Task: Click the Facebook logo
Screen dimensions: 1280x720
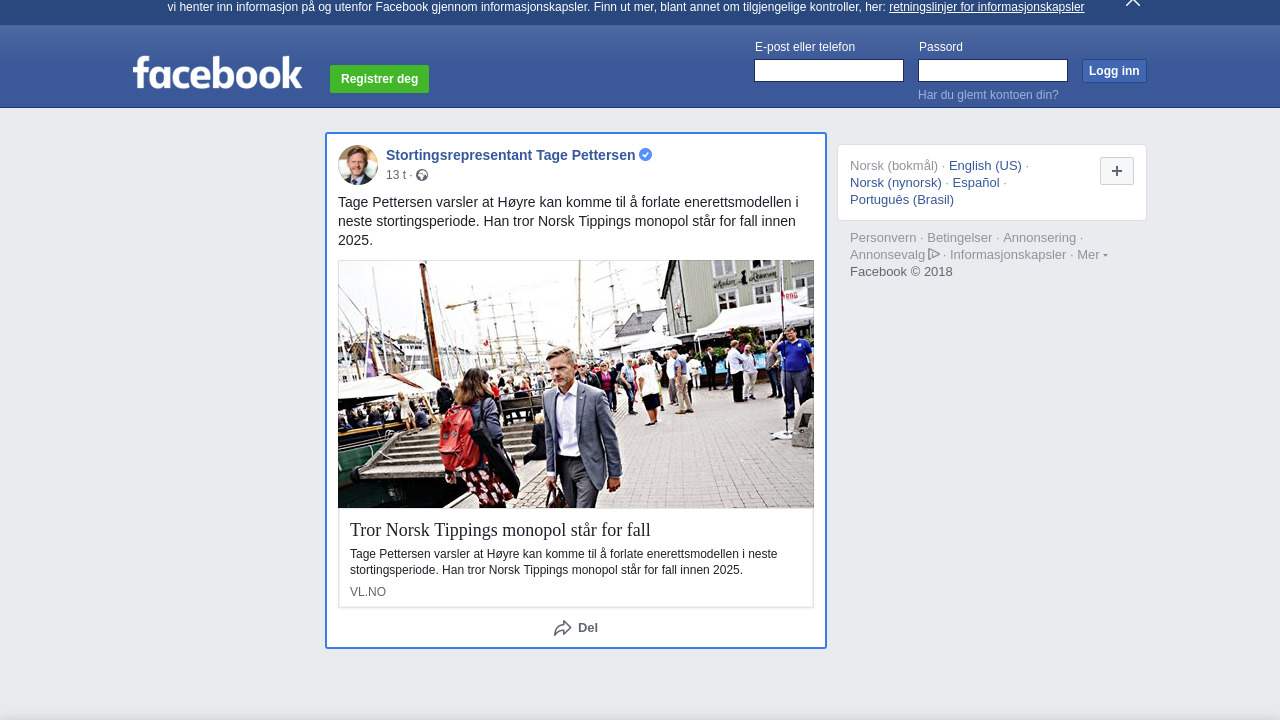Action: pos(217,72)
